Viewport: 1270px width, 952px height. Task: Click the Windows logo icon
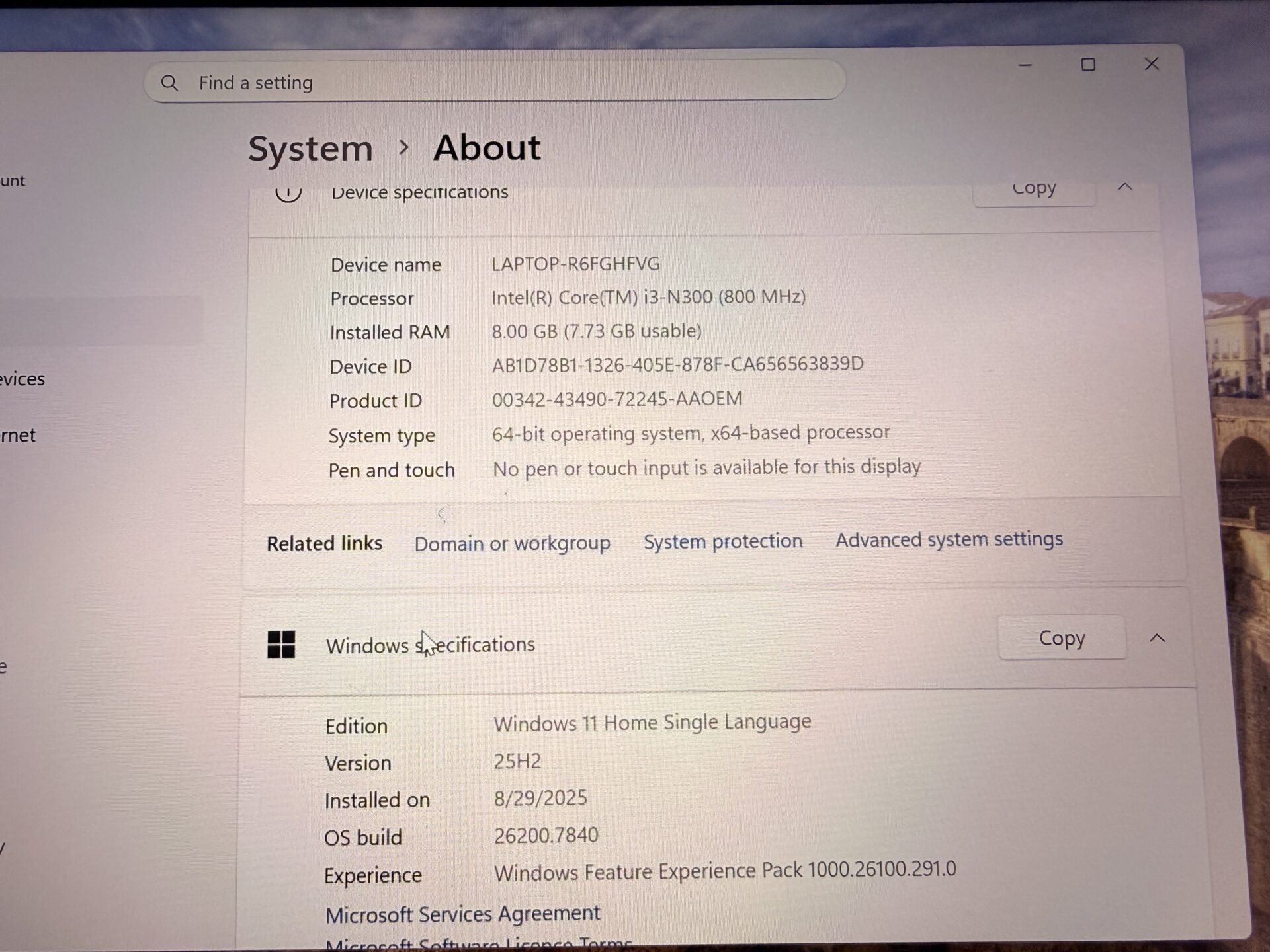pos(281,644)
